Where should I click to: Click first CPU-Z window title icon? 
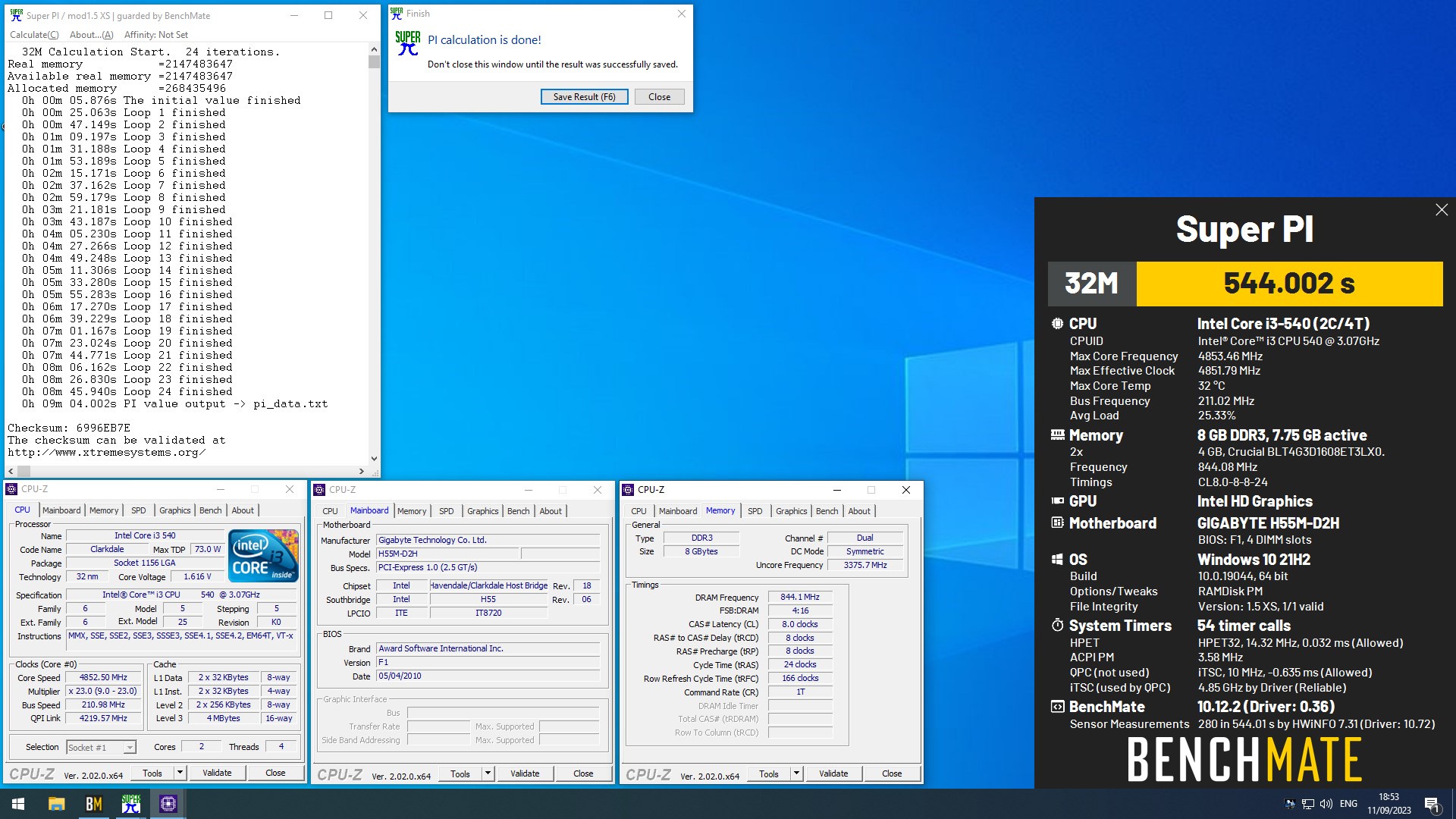click(11, 489)
